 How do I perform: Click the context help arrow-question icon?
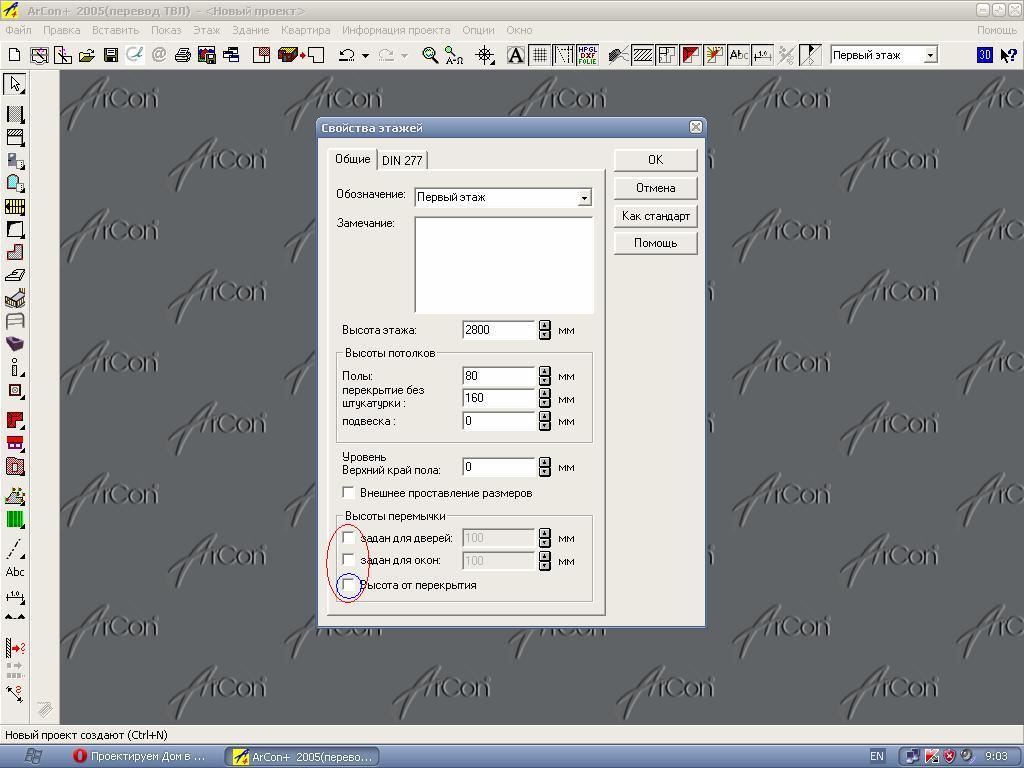click(1008, 56)
